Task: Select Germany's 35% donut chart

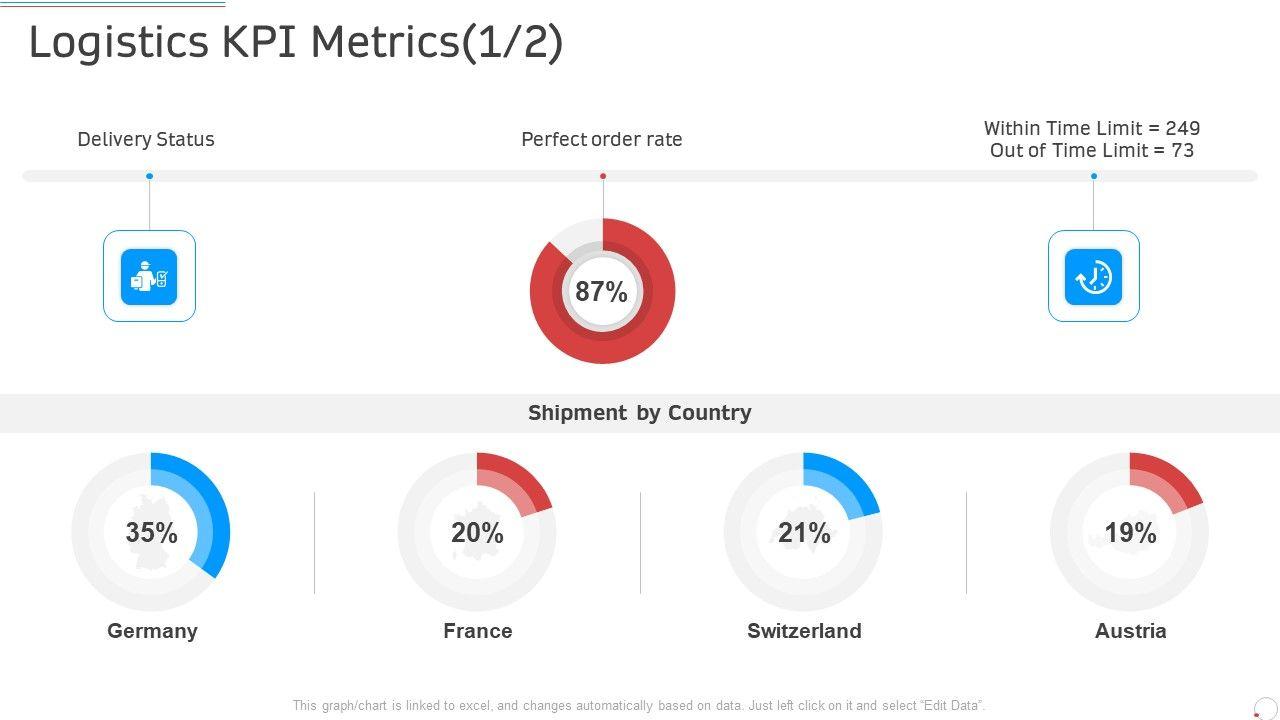Action: (151, 532)
